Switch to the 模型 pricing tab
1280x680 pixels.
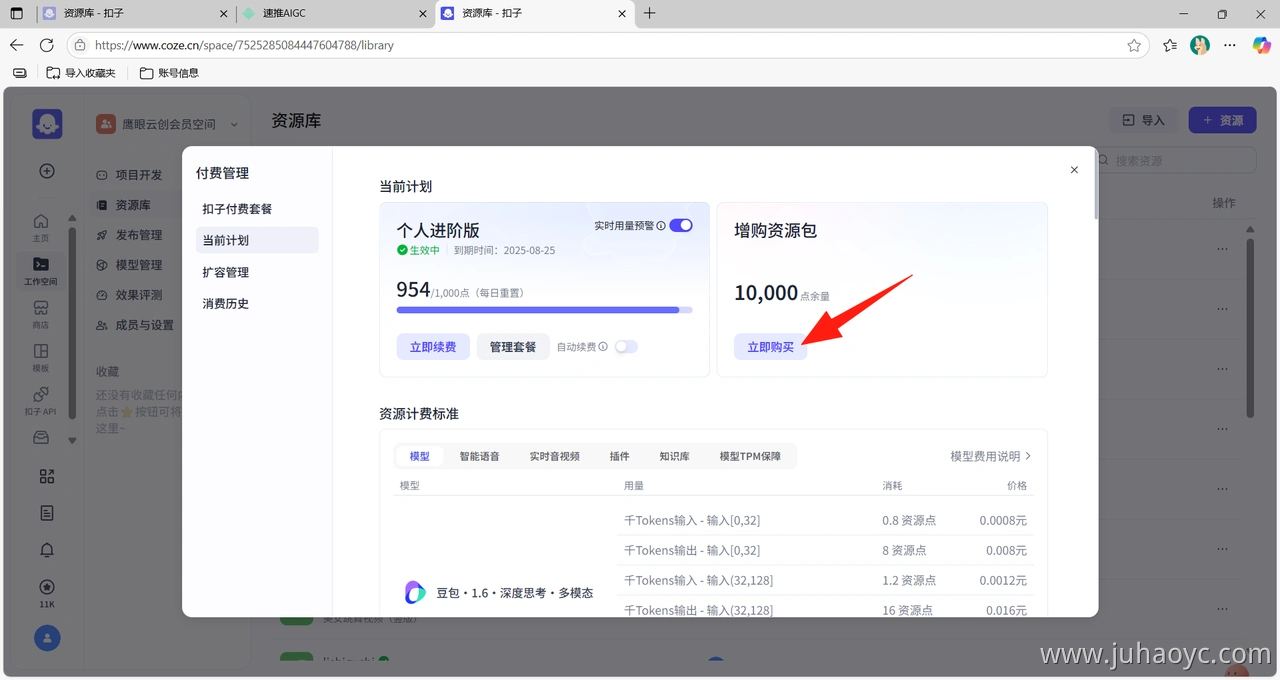(x=420, y=456)
